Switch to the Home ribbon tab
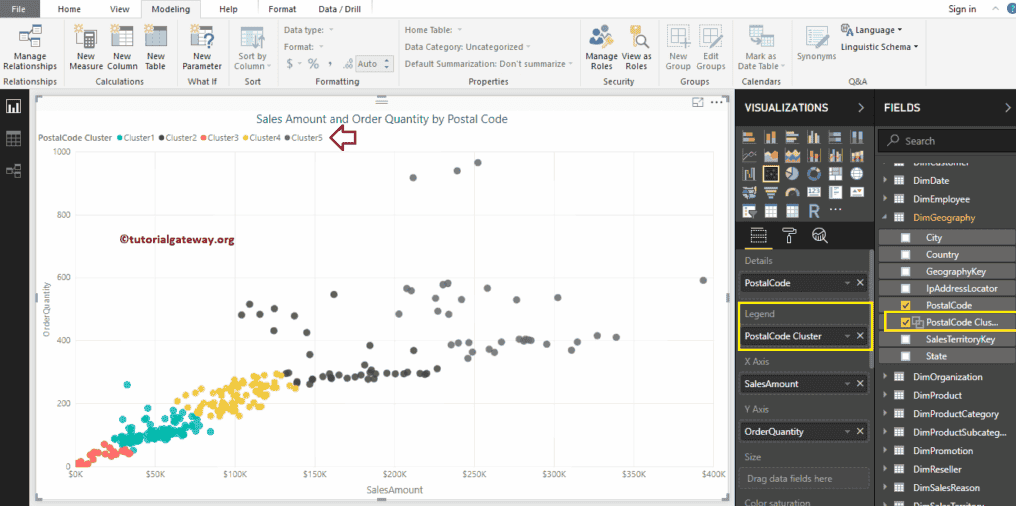The width and height of the screenshot is (1016, 506). [69, 9]
